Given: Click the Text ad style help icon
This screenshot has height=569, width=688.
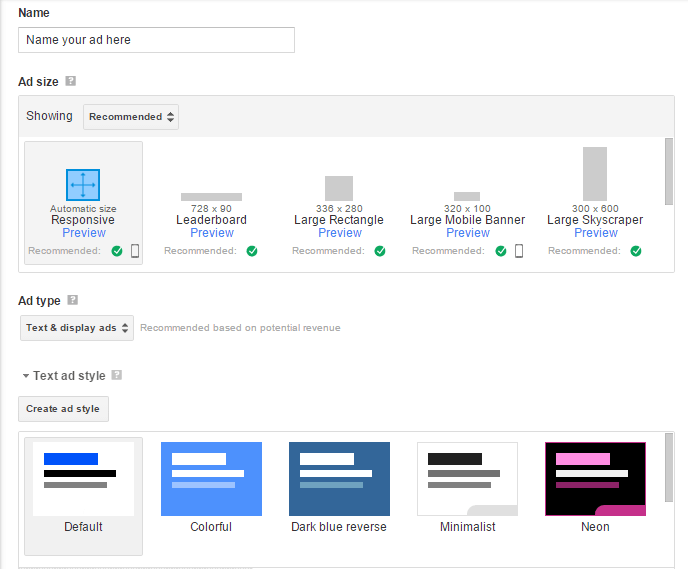Looking at the screenshot, I should tap(116, 375).
